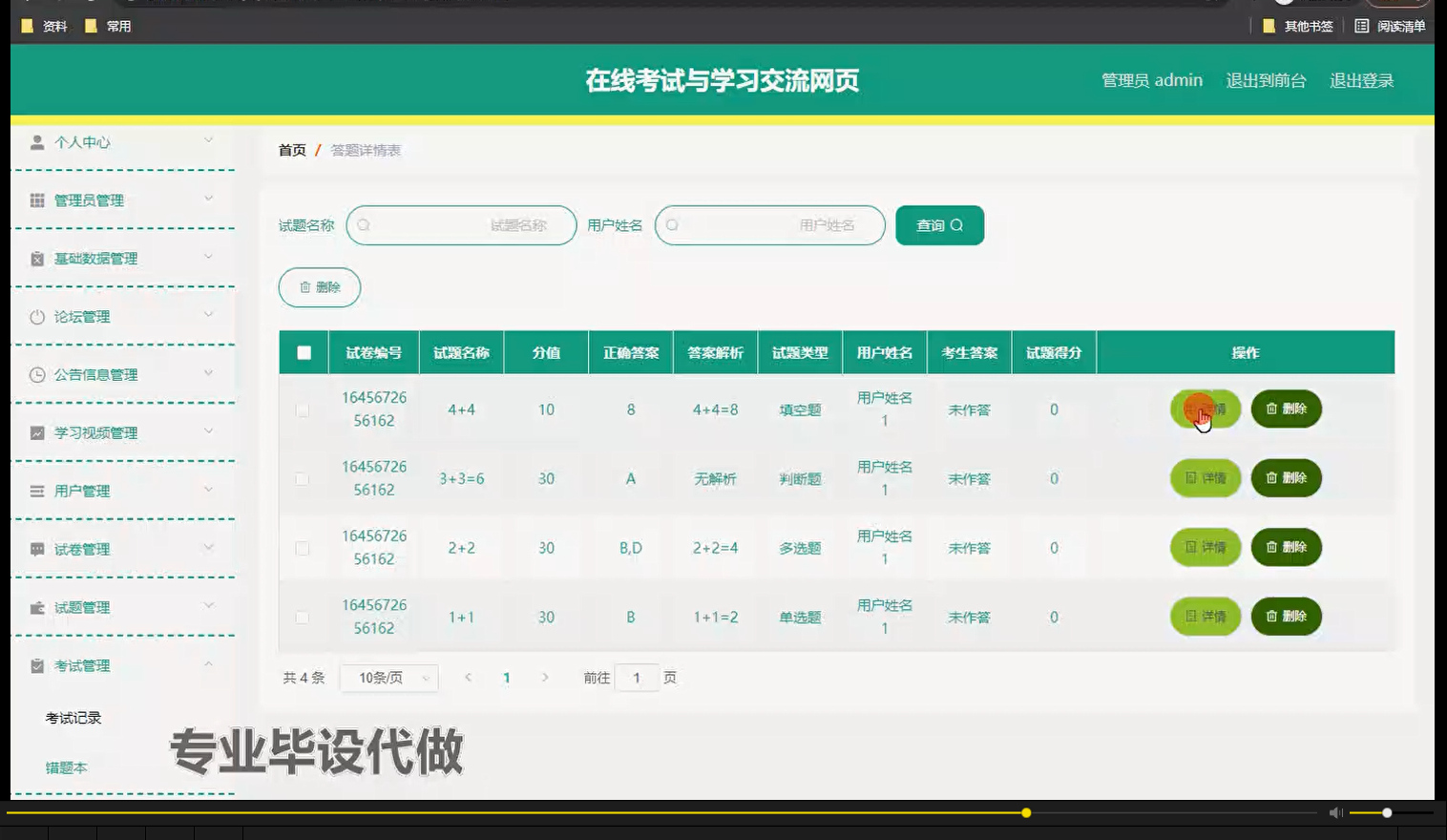Select the 个人中心 person icon in sidebar

click(x=36, y=142)
